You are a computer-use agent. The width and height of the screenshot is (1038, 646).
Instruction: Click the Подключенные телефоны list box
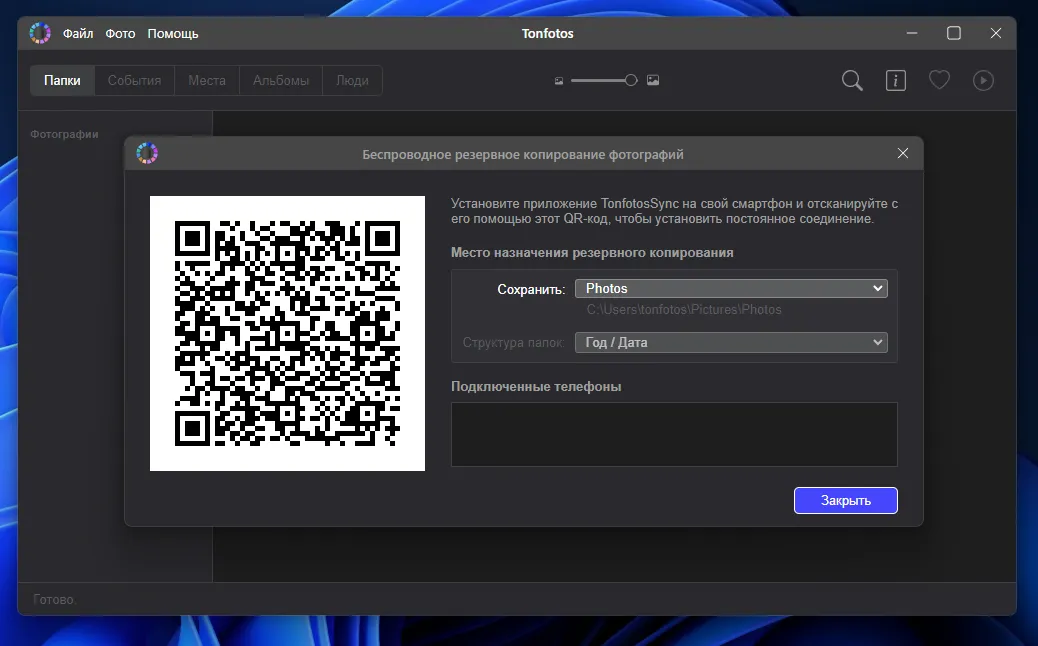[x=674, y=434]
